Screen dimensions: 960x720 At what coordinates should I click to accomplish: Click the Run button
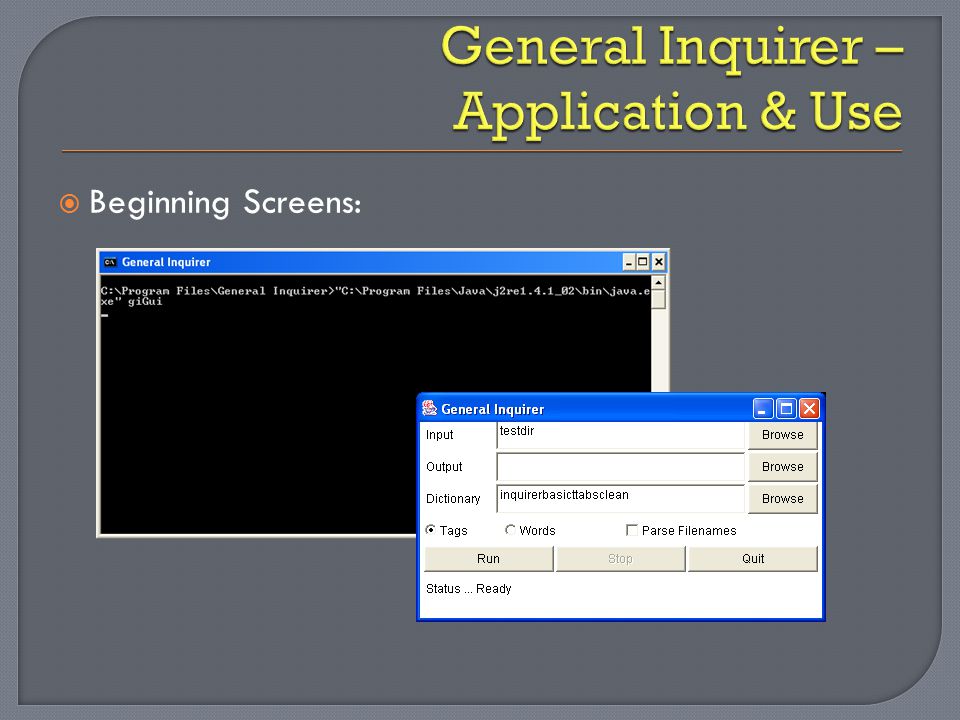[489, 558]
